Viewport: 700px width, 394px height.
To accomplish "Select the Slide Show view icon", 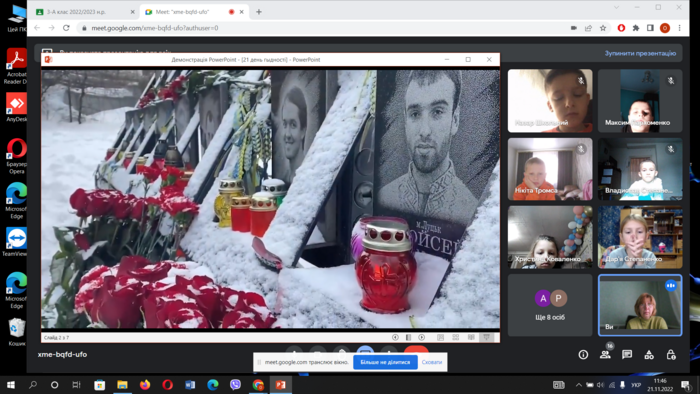I will point(487,337).
